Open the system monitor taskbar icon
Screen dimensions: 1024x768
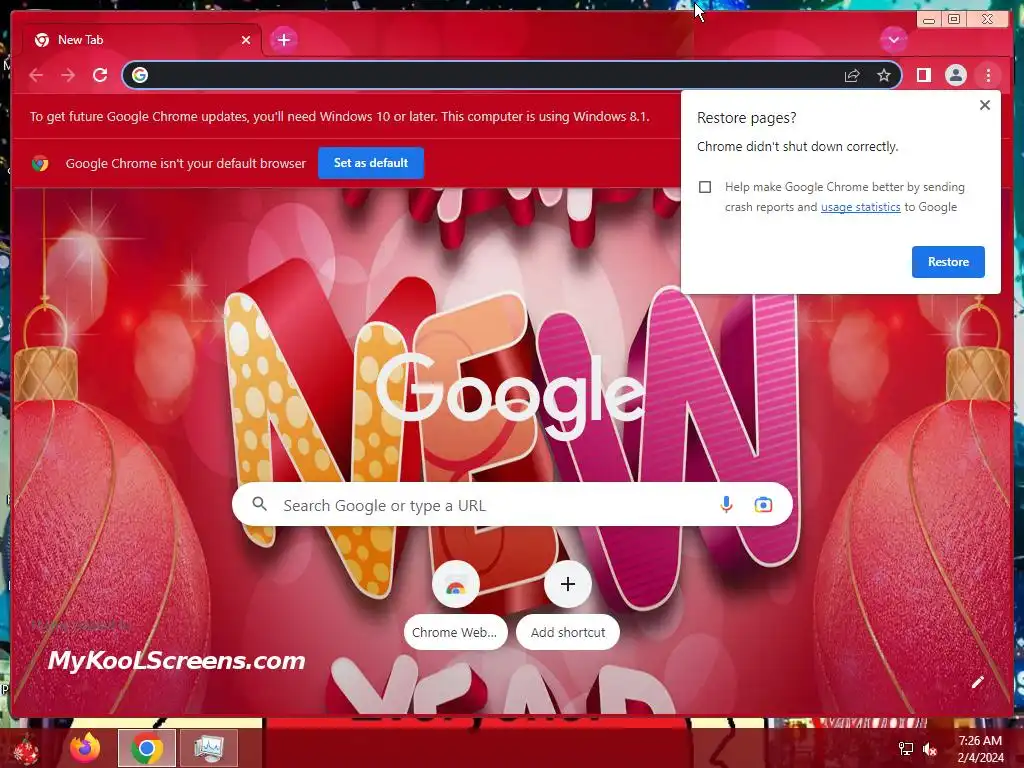pos(208,748)
